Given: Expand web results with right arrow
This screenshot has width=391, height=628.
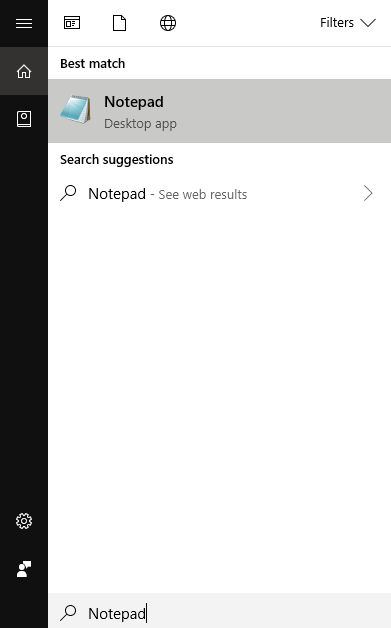Looking at the screenshot, I should 368,193.
